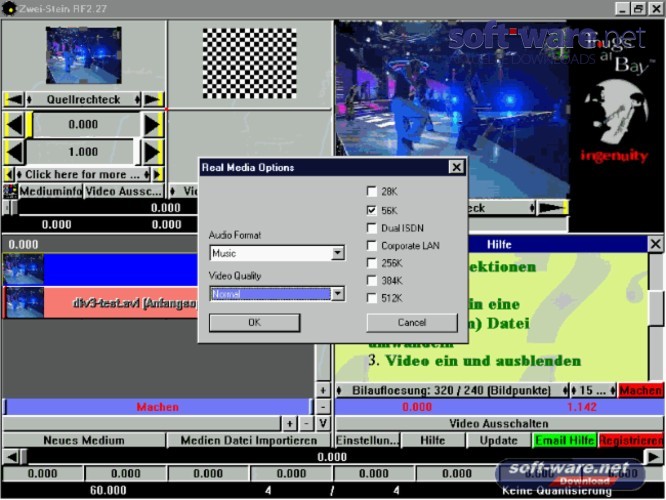Open the Hilfe button in bottom bar

(x=433, y=441)
